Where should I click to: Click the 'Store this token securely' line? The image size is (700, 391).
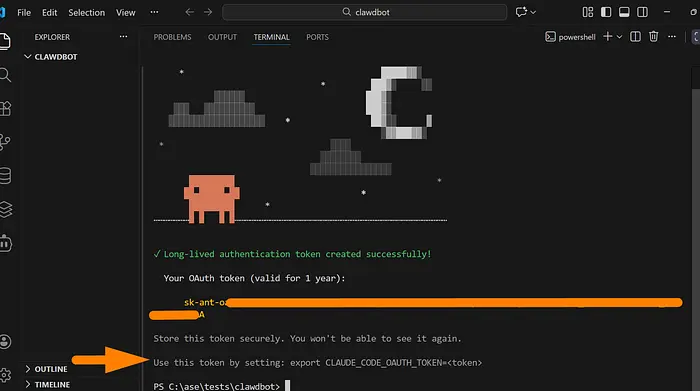(307, 338)
